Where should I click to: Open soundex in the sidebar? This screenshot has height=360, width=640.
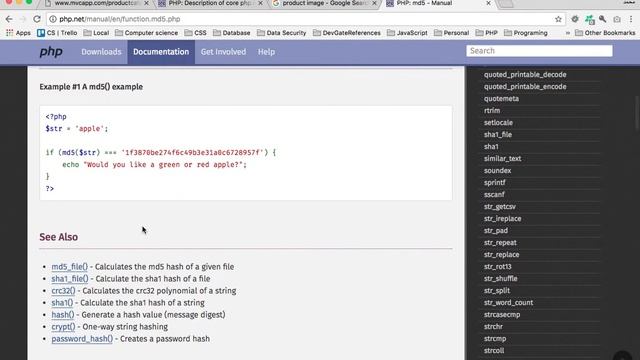click(497, 171)
